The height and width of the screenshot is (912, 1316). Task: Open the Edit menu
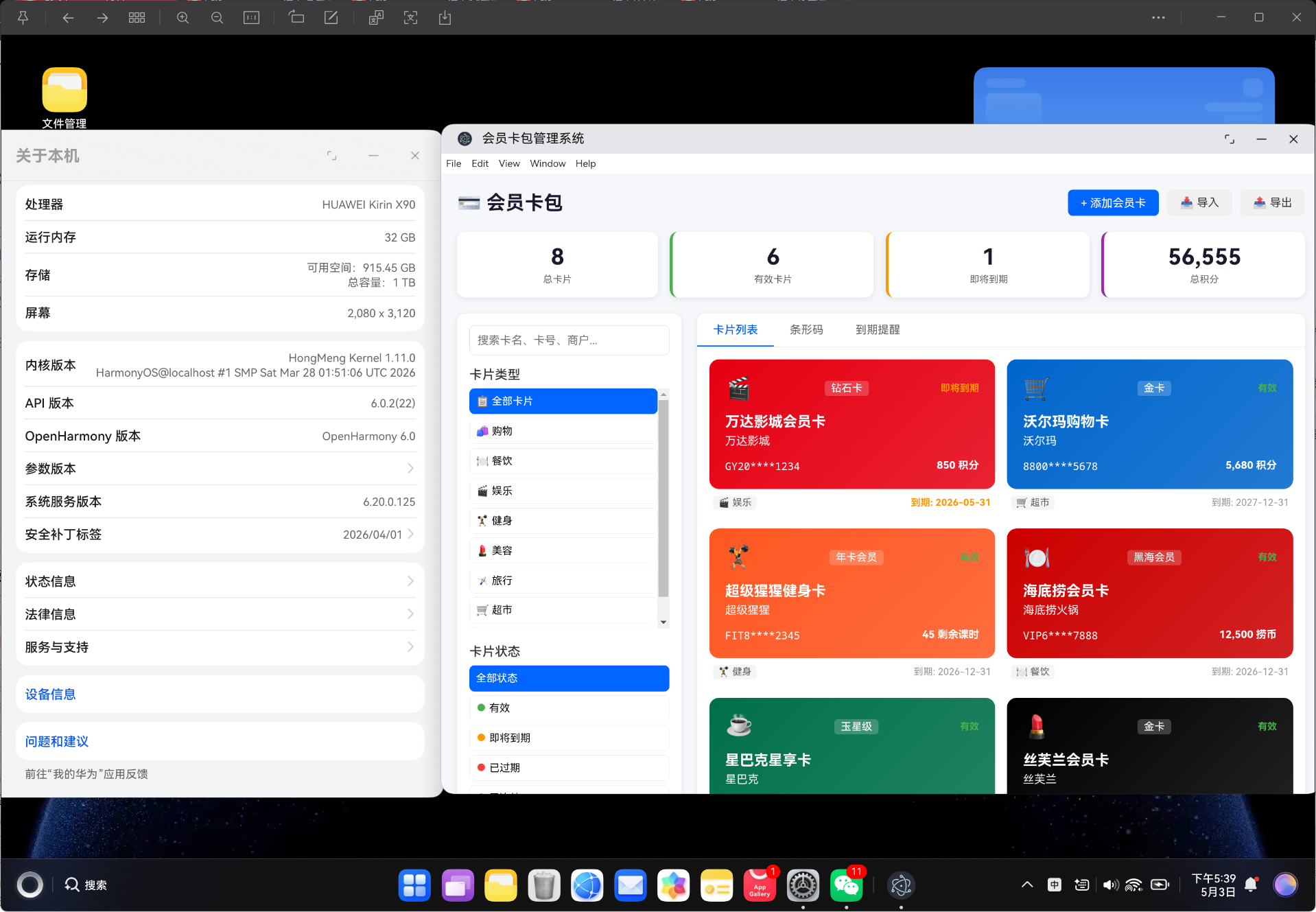pyautogui.click(x=480, y=163)
